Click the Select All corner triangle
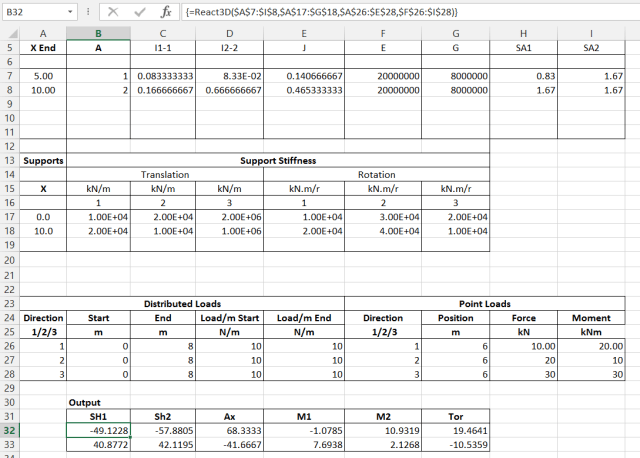The image size is (640, 458). pos(9,33)
